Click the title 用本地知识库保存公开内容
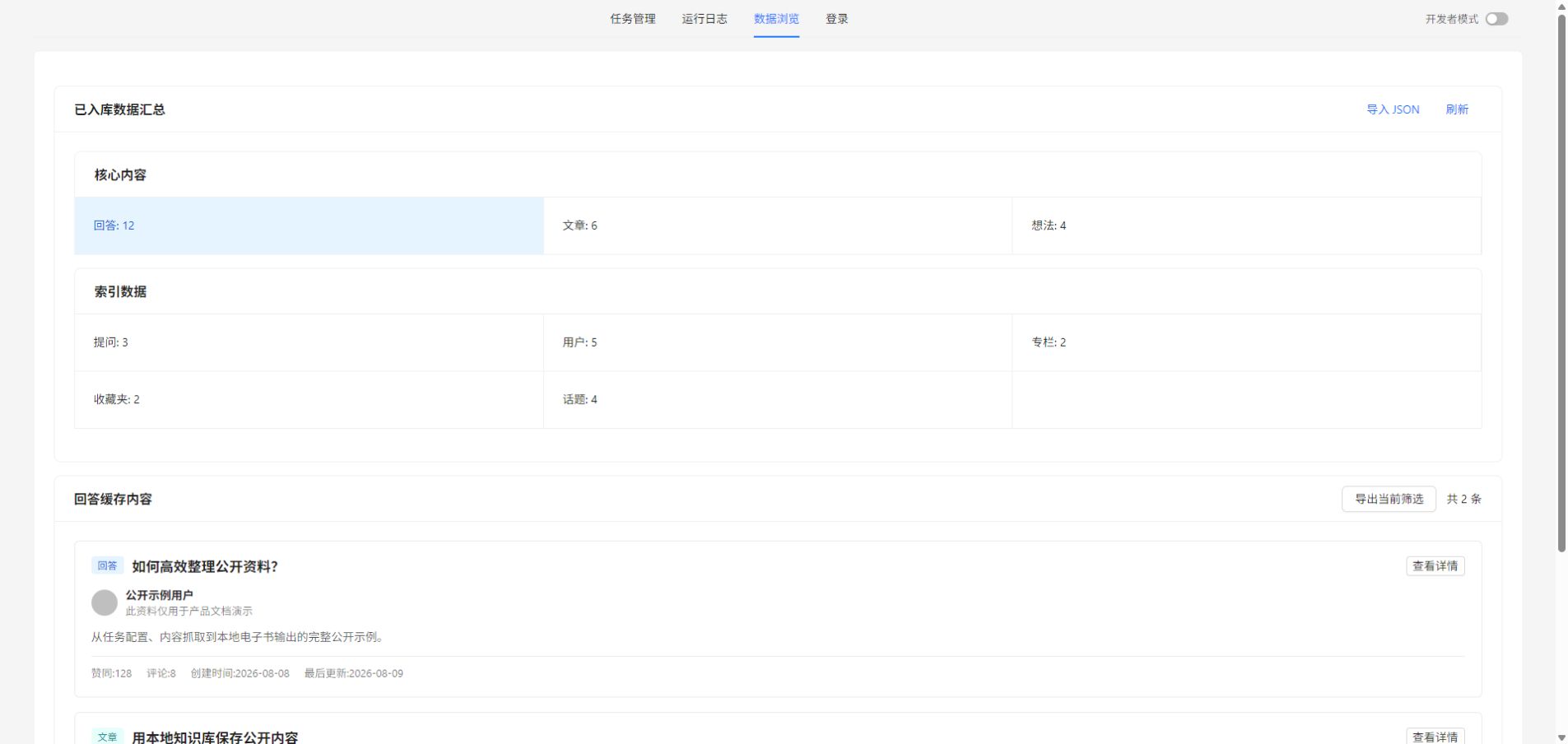1568x744 pixels. (x=215, y=737)
